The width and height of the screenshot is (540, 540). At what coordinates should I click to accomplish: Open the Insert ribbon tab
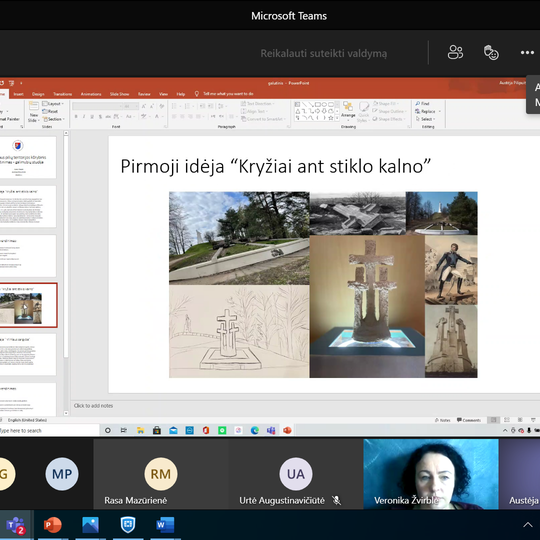click(x=19, y=94)
